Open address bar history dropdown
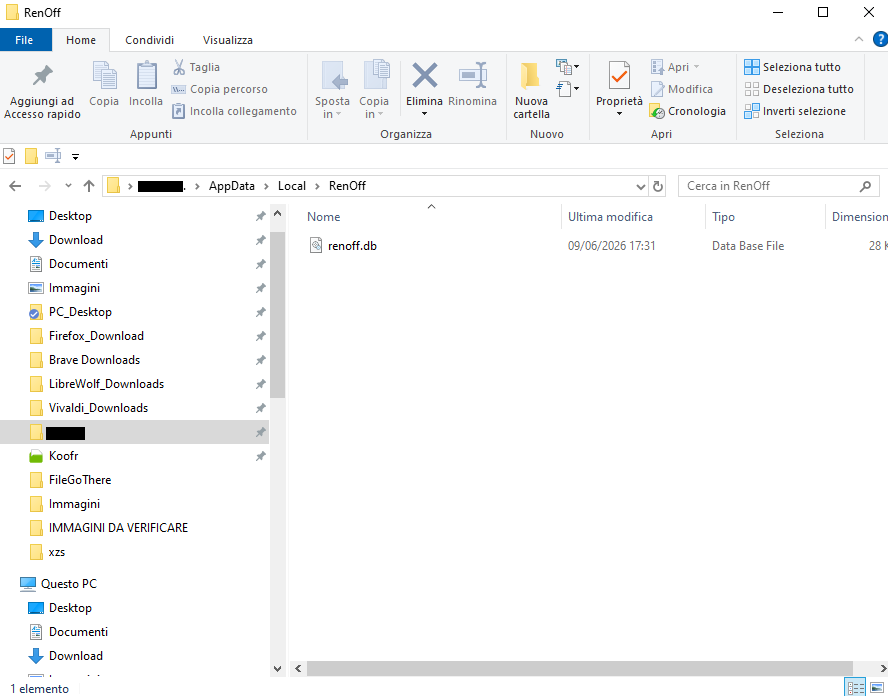This screenshot has height=696, width=888. tap(641, 186)
